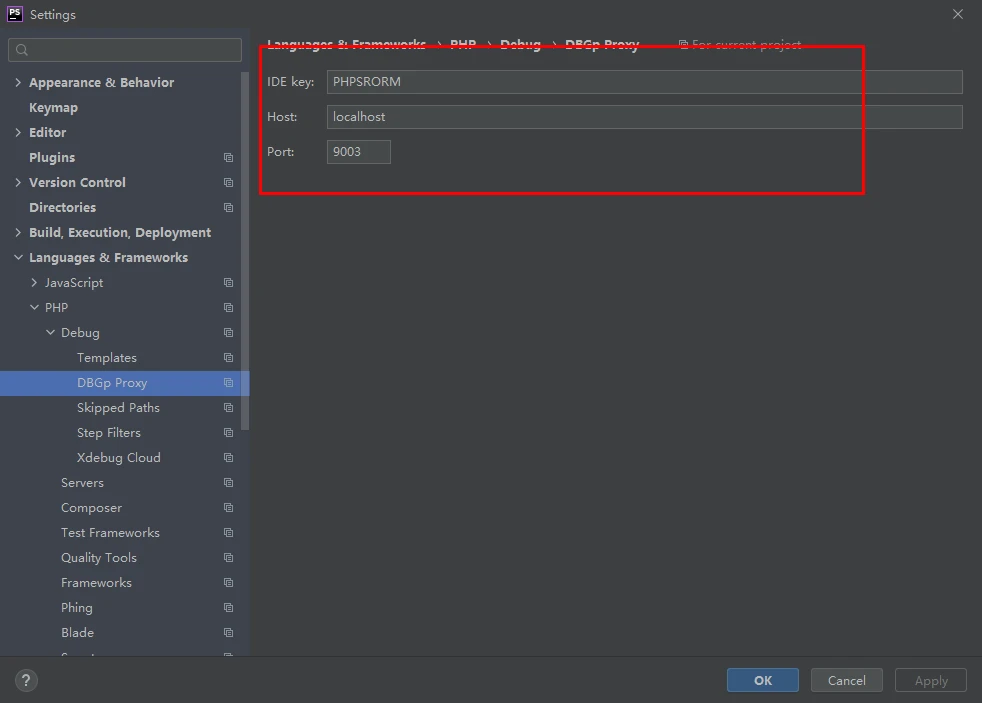Expand the JavaScript settings node
Viewport: 982px width, 703px height.
pos(34,282)
